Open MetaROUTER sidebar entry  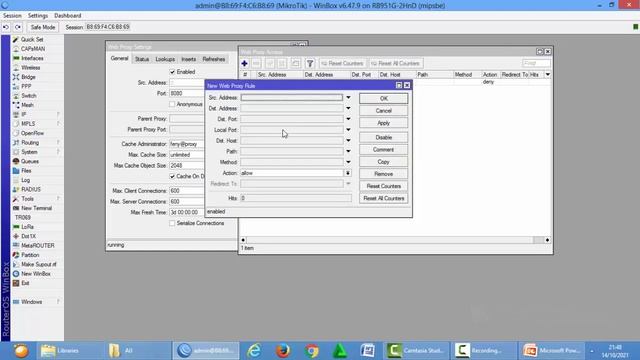point(38,246)
